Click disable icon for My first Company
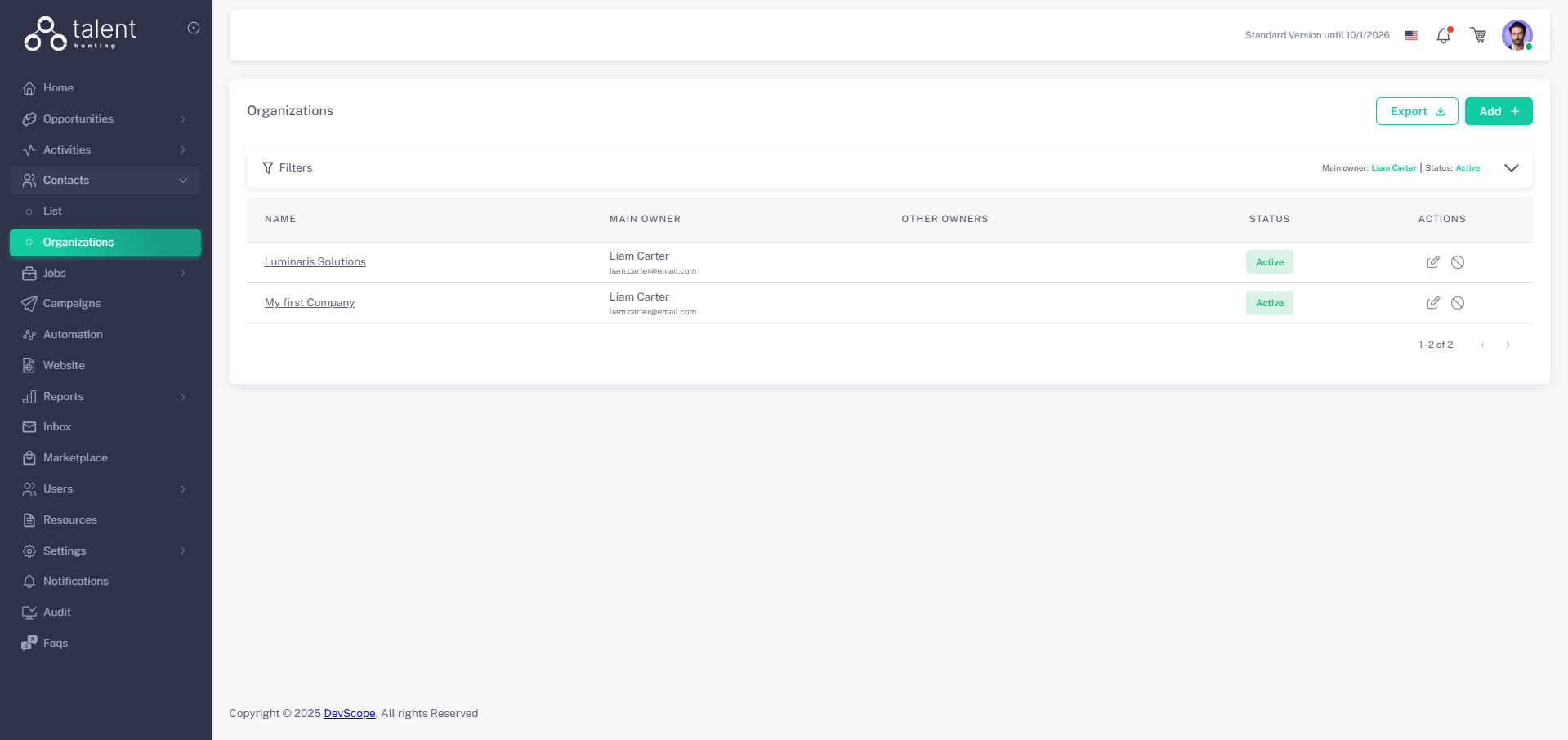Image resolution: width=1568 pixels, height=740 pixels. [1457, 303]
